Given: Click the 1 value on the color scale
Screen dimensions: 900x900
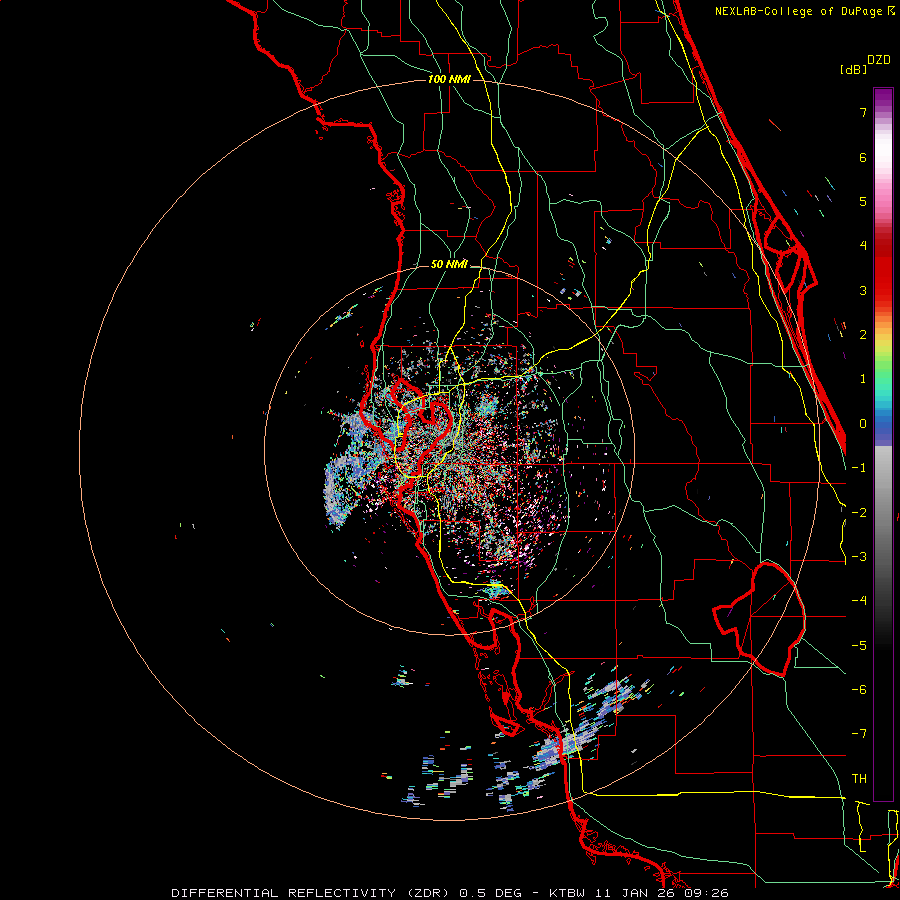Looking at the screenshot, I should tap(863, 379).
